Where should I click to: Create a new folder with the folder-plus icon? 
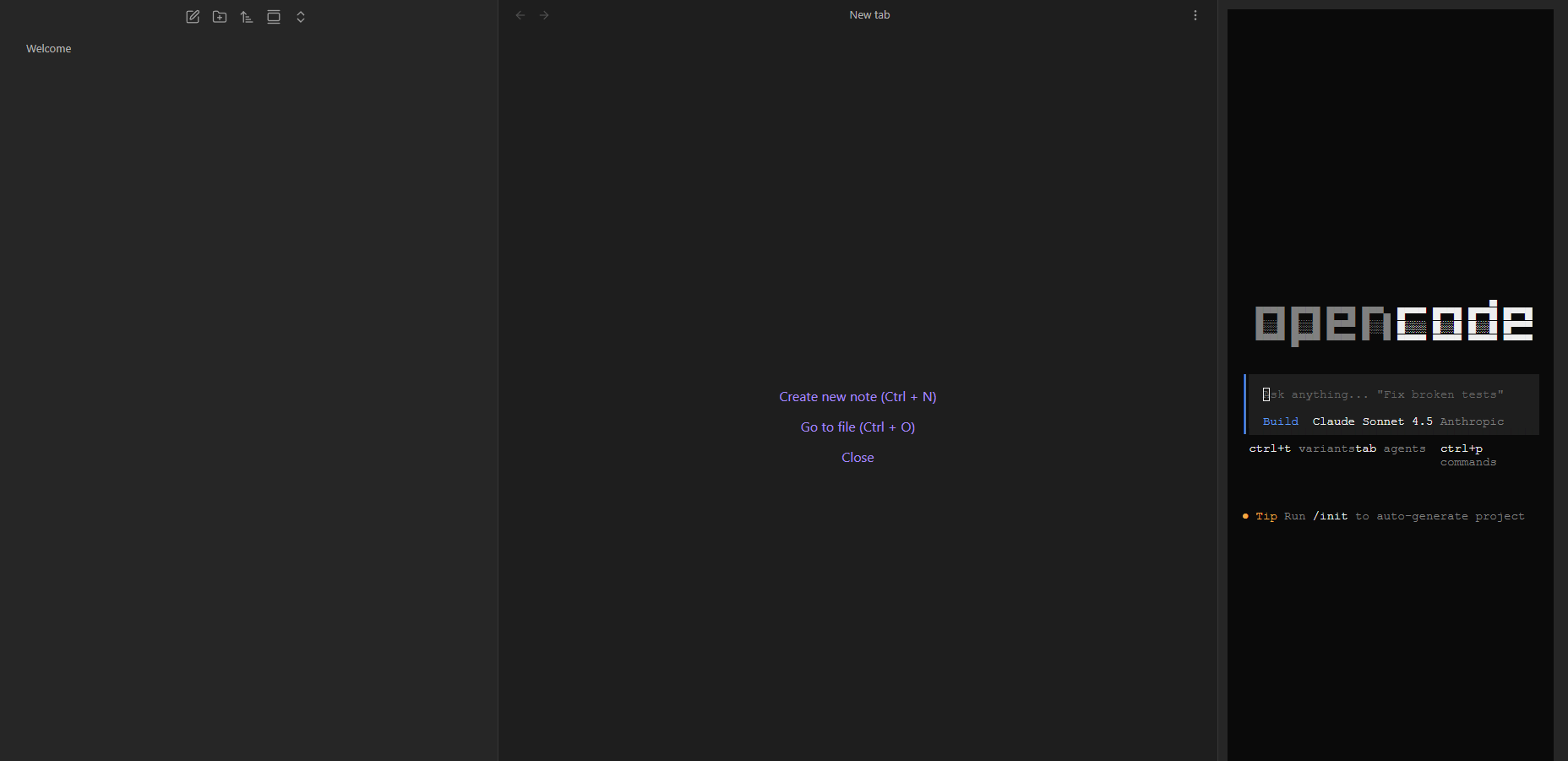coord(220,17)
